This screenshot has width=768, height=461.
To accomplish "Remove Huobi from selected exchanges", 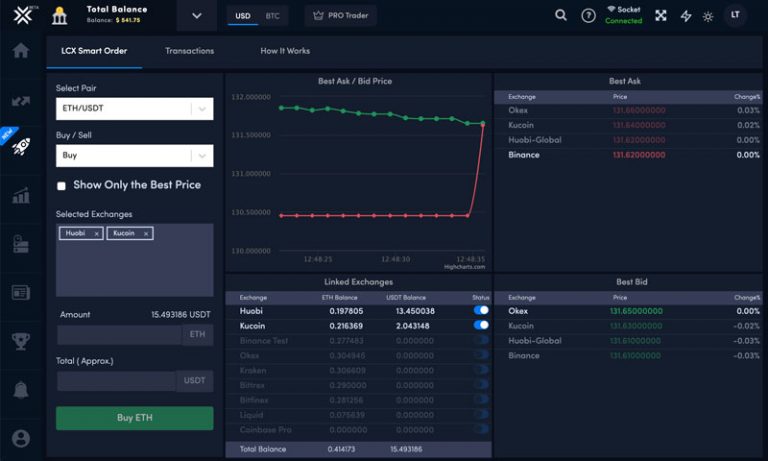I will (x=96, y=234).
